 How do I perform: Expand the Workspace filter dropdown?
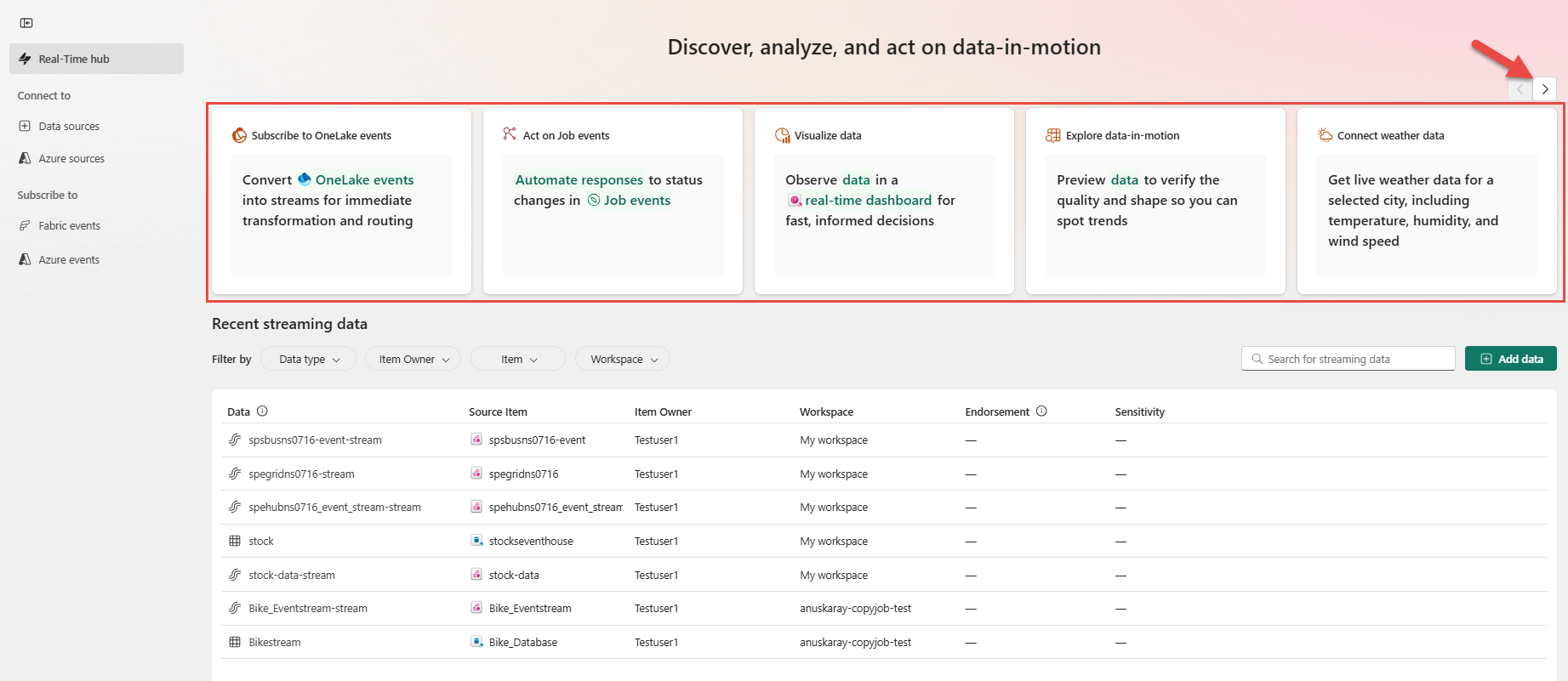pyautogui.click(x=623, y=360)
